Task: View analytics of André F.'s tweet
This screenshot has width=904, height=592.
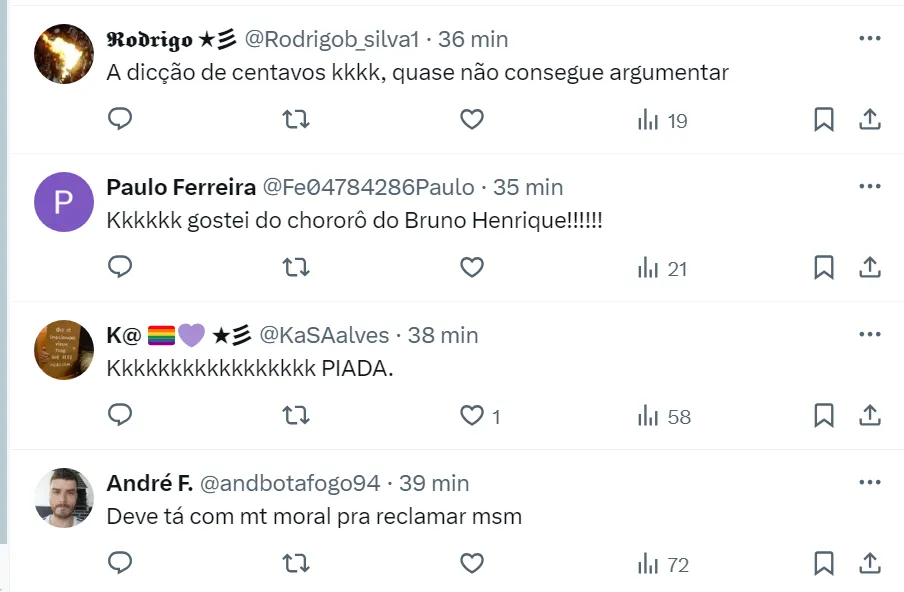Action: point(664,564)
